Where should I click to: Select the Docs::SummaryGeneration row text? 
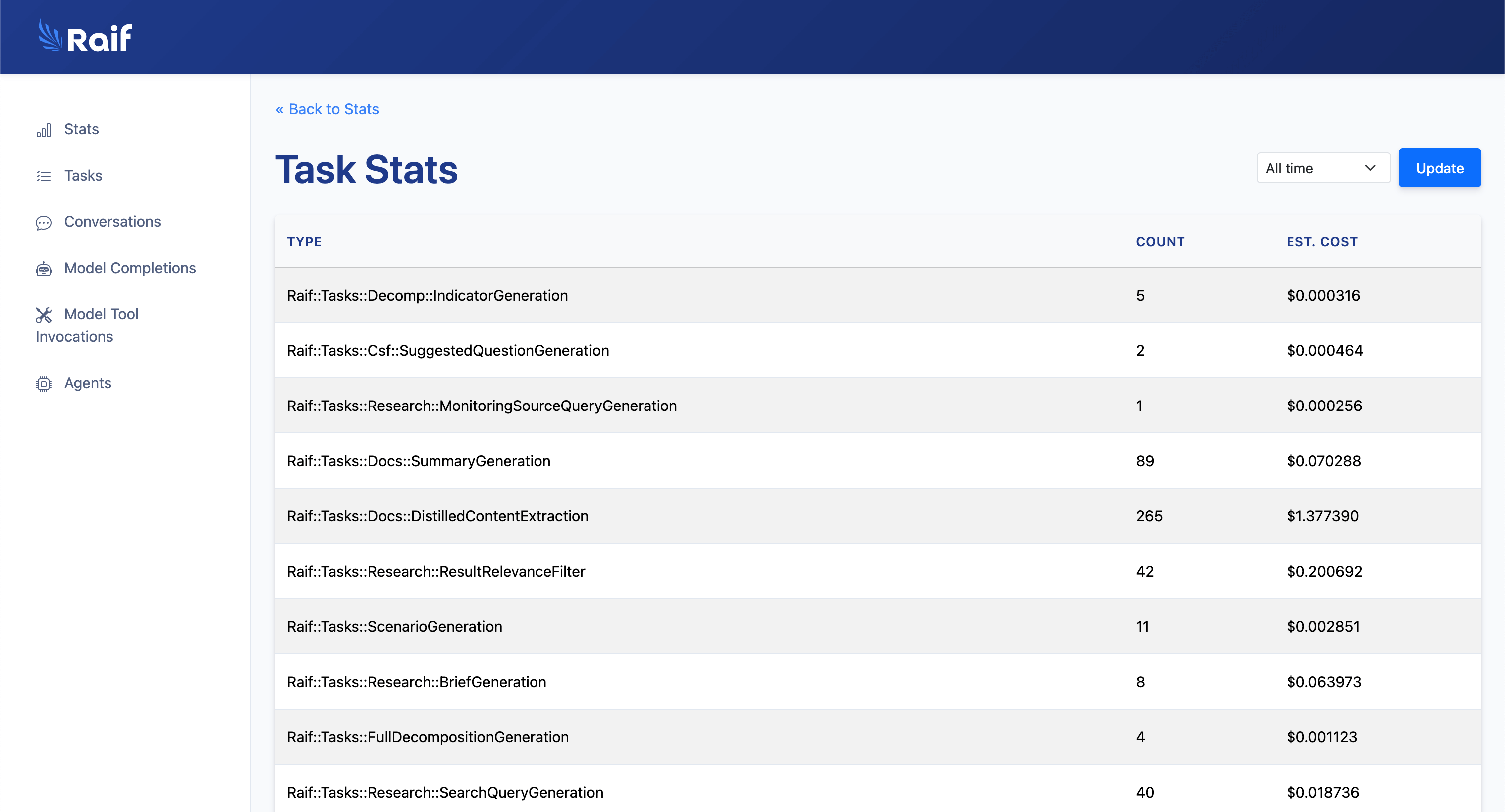tap(419, 461)
